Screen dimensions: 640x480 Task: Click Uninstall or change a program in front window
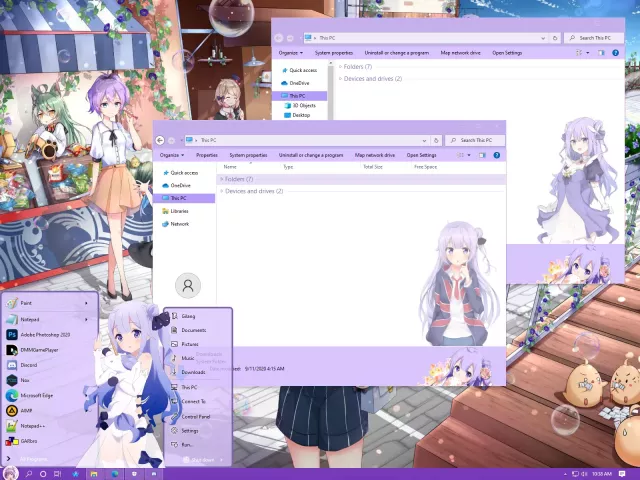[x=311, y=155]
